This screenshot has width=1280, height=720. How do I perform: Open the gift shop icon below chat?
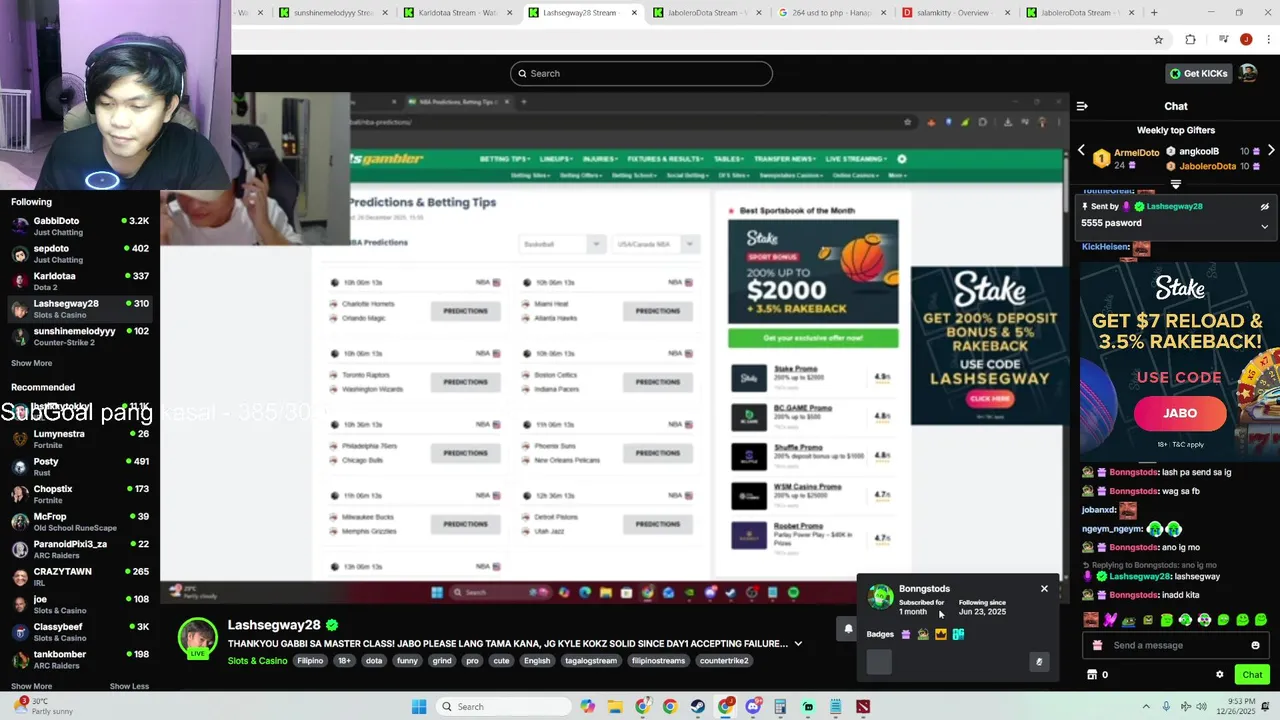click(1092, 675)
